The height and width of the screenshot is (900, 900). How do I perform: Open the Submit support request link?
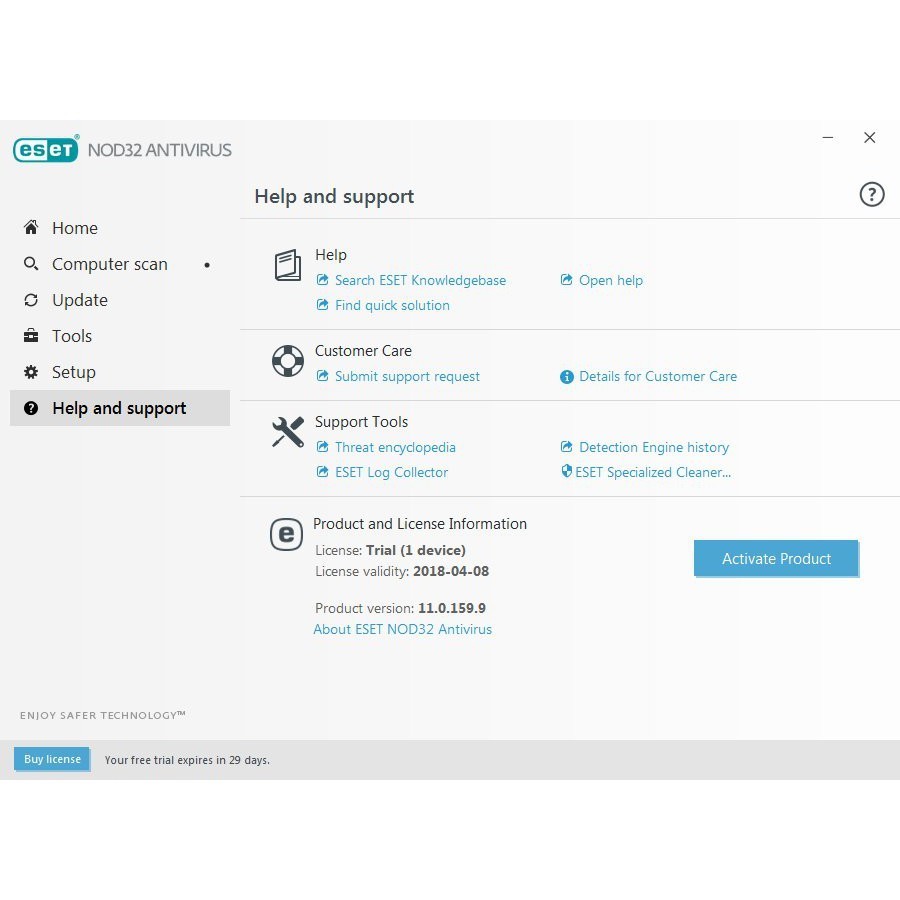[407, 376]
